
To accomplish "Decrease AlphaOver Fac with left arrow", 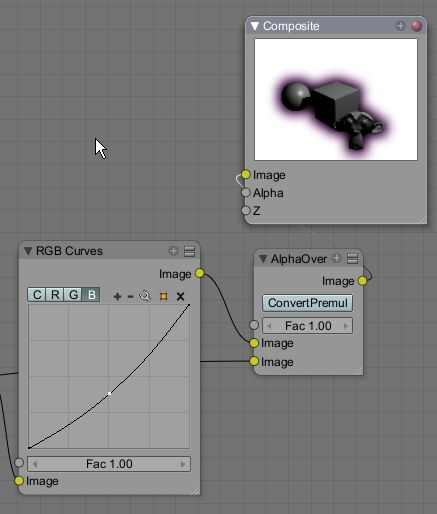I will pos(269,326).
